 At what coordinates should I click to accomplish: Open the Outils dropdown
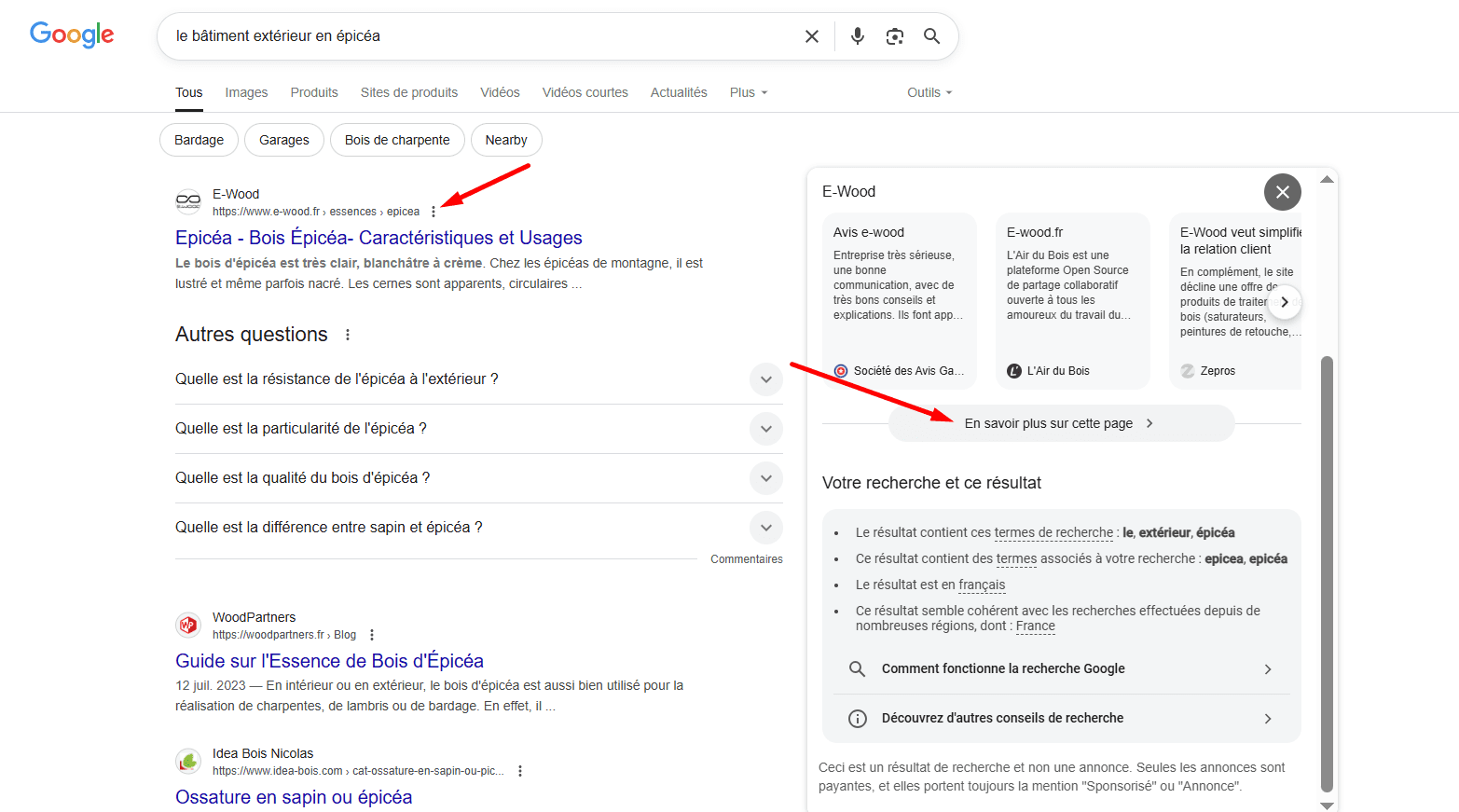929,92
